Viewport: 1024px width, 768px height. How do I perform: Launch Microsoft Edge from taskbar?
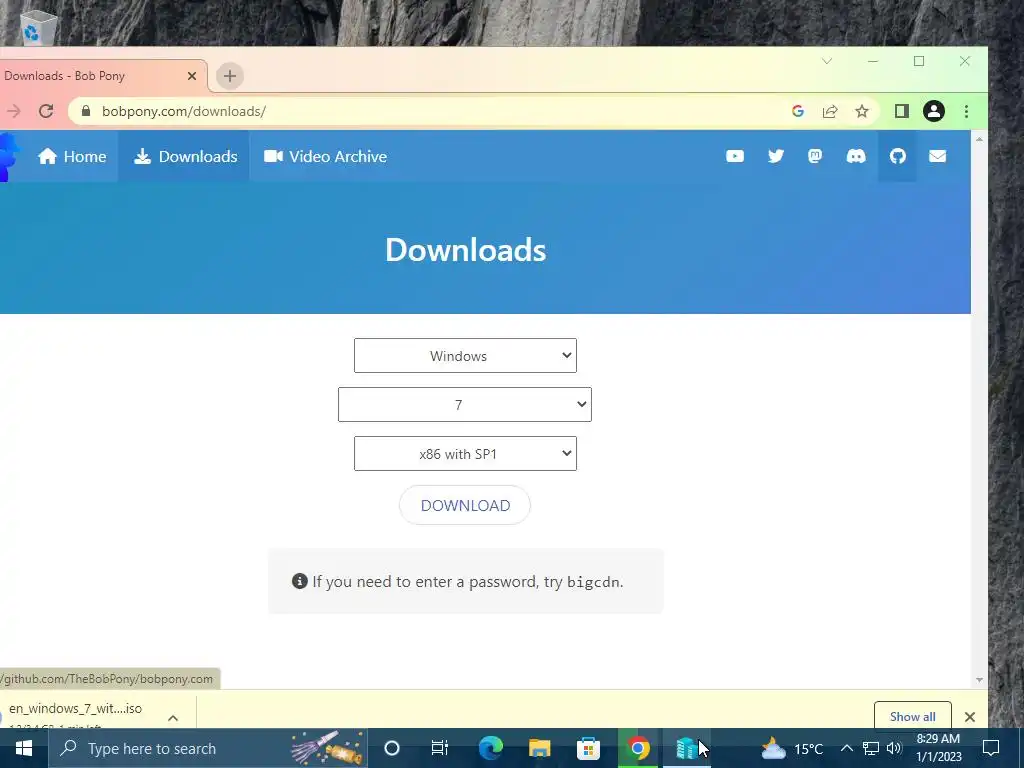(x=490, y=748)
